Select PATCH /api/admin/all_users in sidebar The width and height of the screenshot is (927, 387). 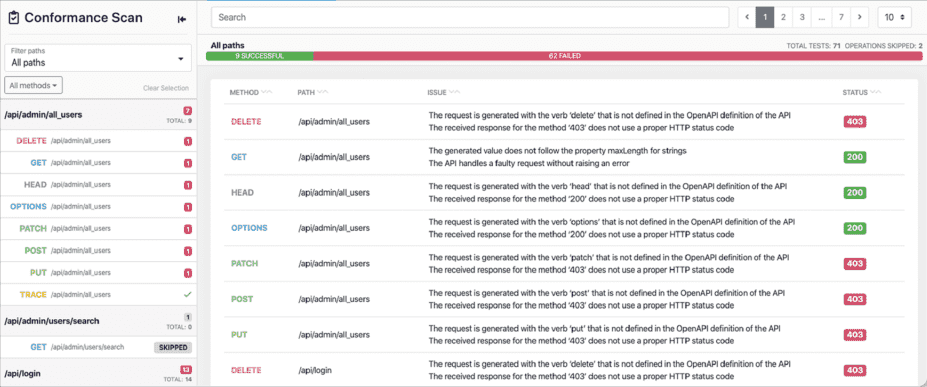pyautogui.click(x=98, y=229)
